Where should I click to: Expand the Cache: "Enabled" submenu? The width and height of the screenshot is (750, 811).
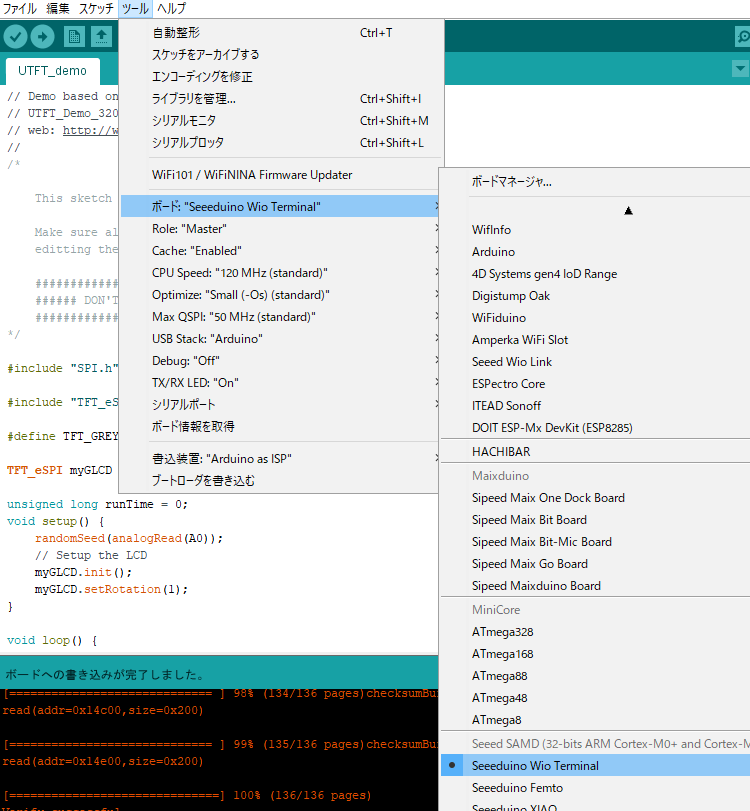coord(280,250)
